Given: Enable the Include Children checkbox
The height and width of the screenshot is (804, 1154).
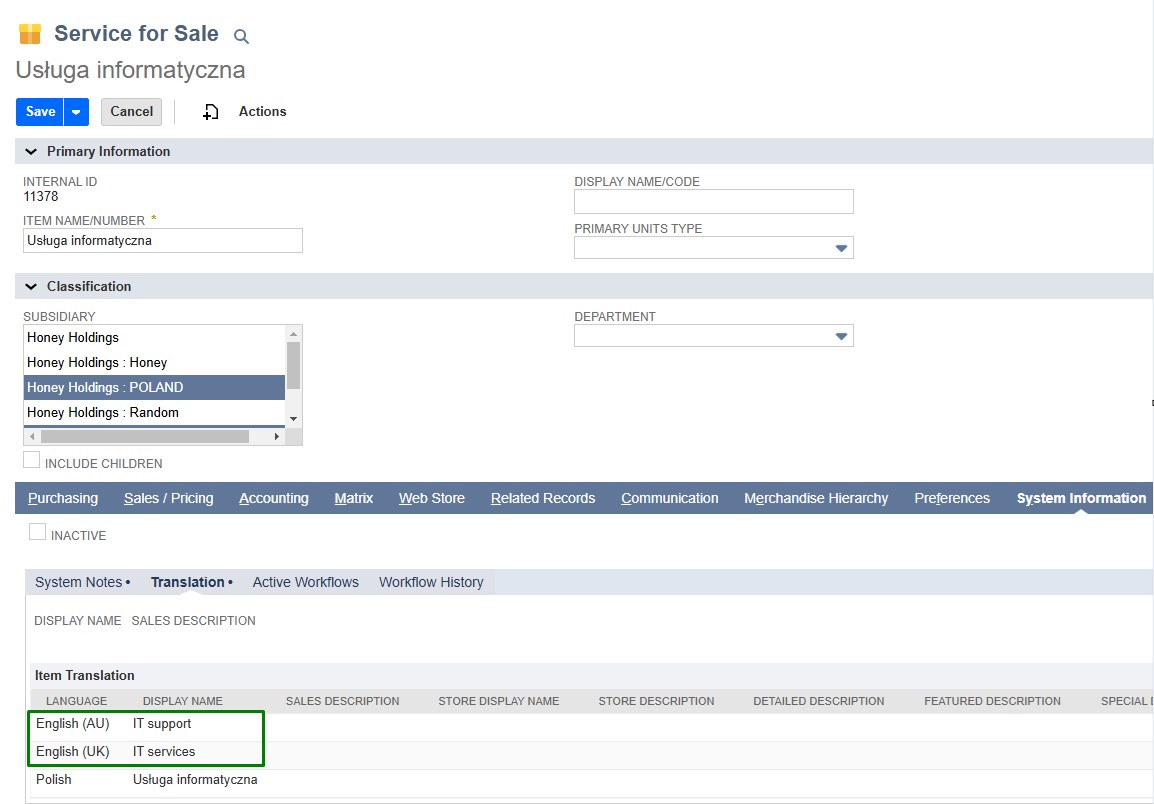Looking at the screenshot, I should click(x=32, y=460).
